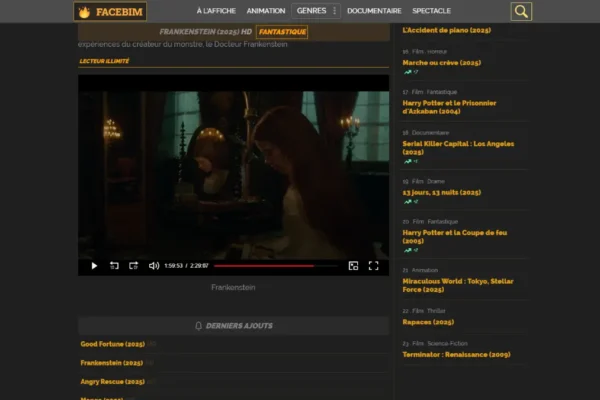Click the dots next to Genres
Screen dimensions: 600x400
[334, 11]
